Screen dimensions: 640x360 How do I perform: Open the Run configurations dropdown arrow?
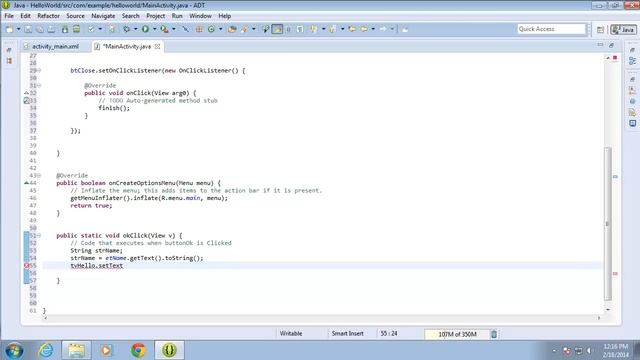[154, 29]
